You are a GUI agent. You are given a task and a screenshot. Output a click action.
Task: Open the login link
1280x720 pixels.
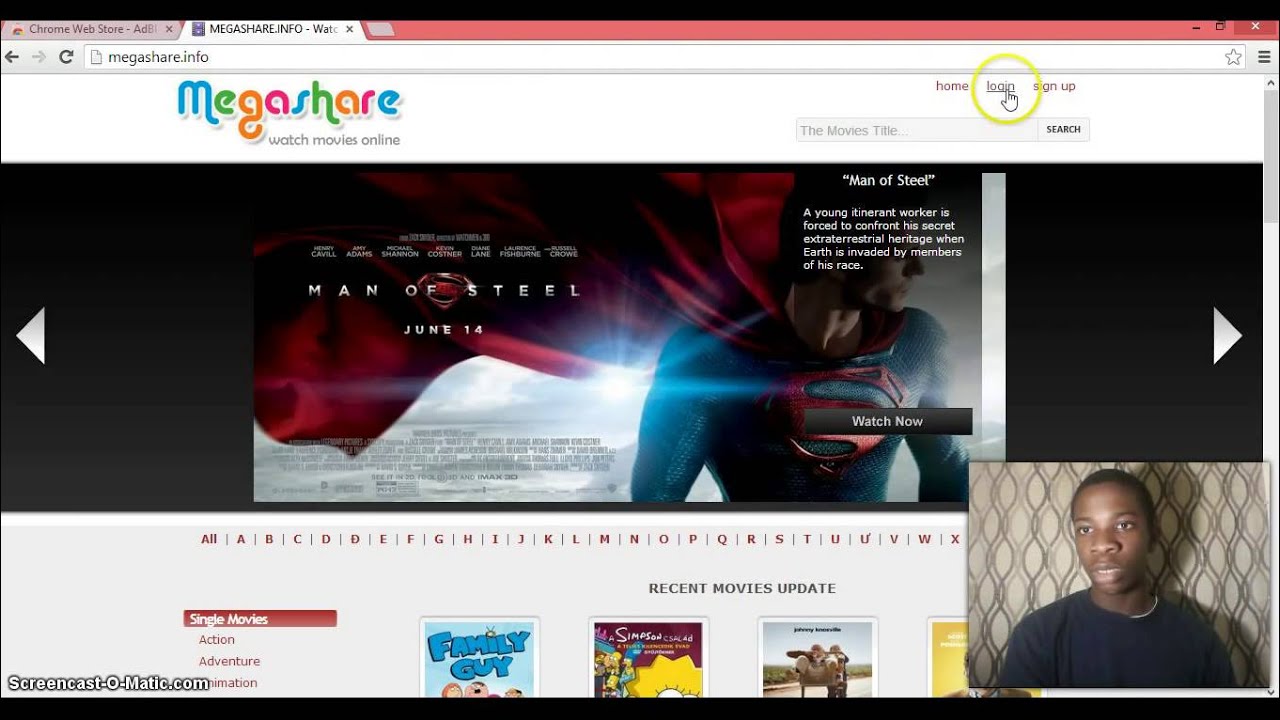click(x=1000, y=86)
